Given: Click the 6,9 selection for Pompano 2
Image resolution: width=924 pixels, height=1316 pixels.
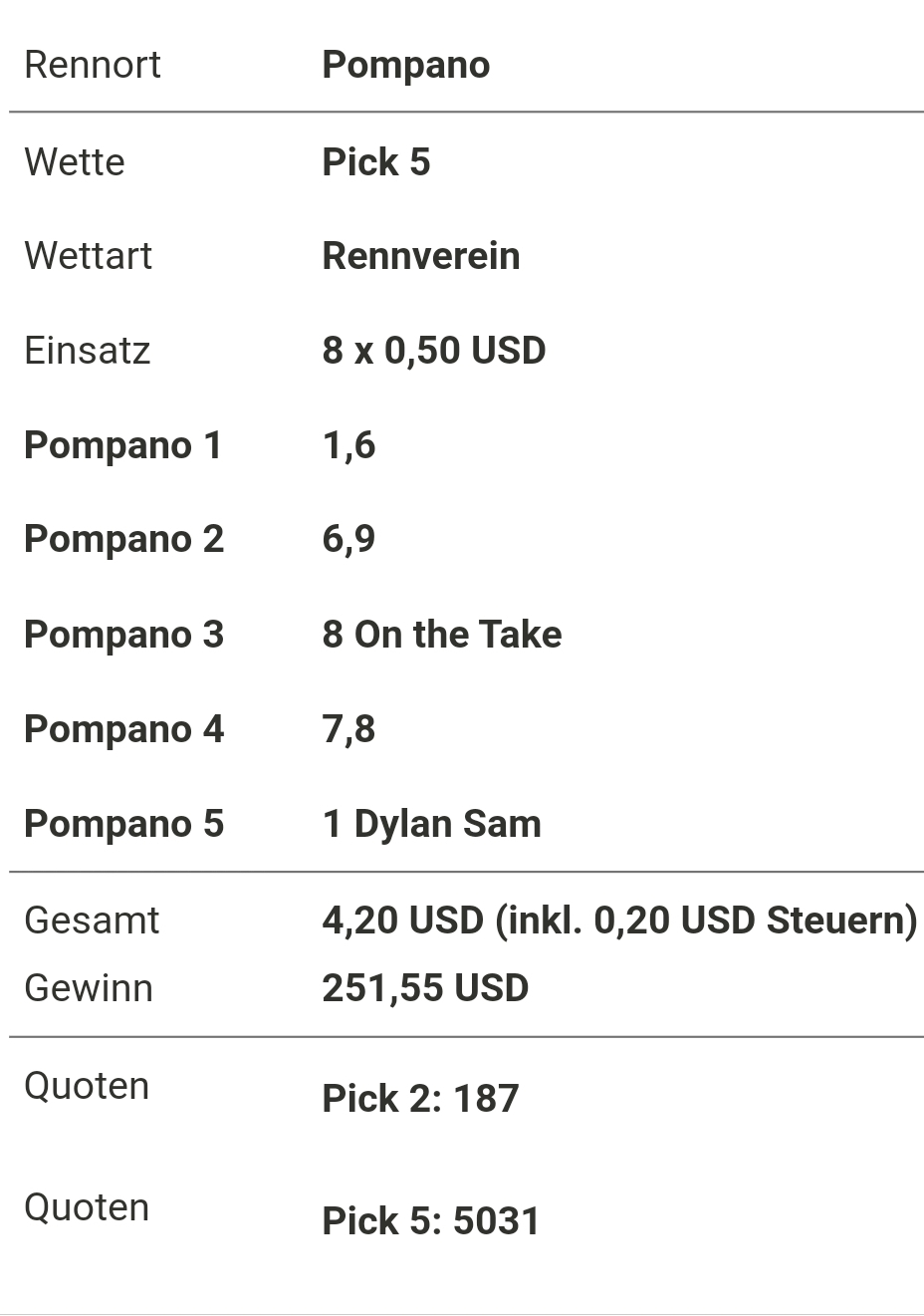Looking at the screenshot, I should point(348,539).
